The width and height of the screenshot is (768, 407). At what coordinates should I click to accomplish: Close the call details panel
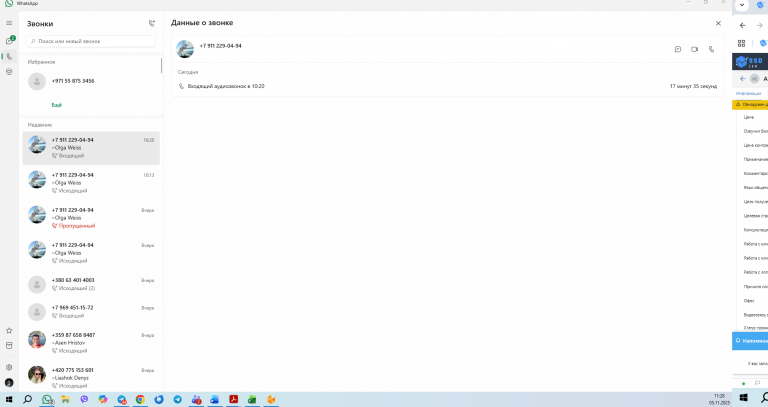point(718,23)
